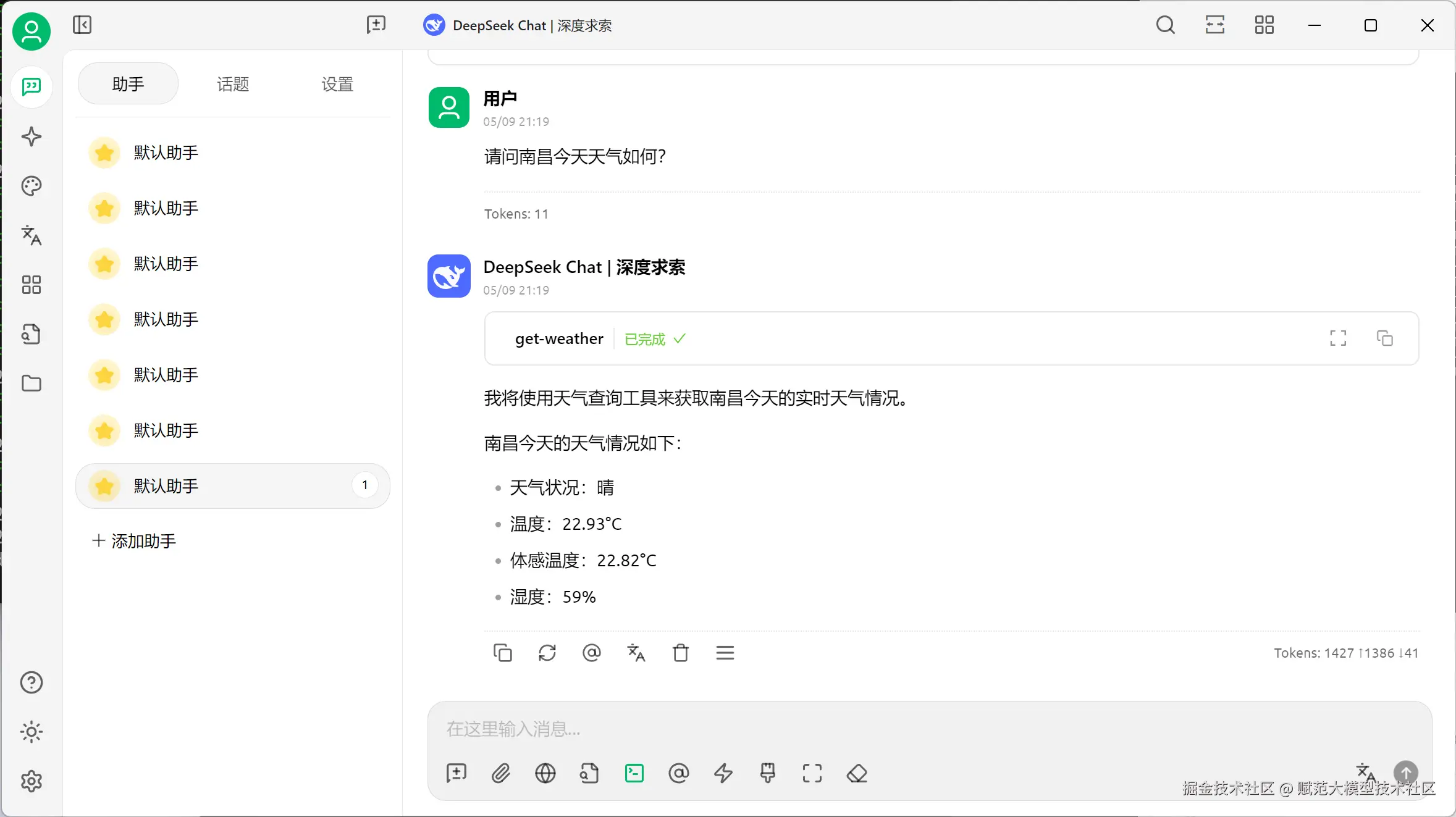The width and height of the screenshot is (1456, 817).
Task: Open the message options hamburger menu
Action: click(x=725, y=653)
